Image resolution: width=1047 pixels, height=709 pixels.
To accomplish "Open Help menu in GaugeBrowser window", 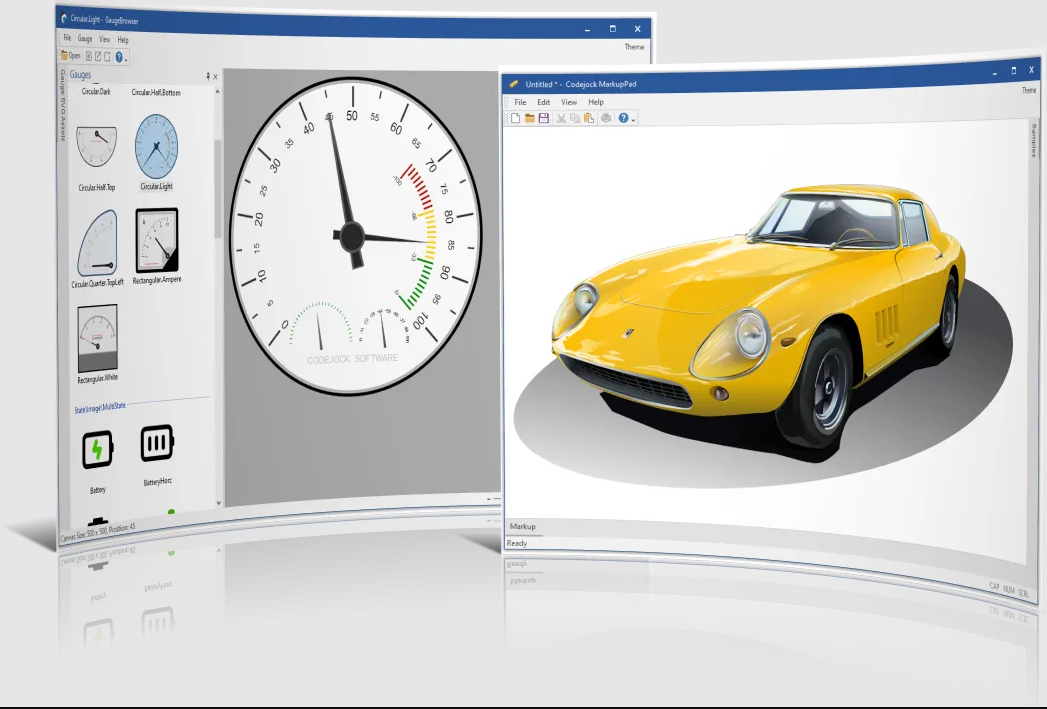I will click(x=123, y=40).
